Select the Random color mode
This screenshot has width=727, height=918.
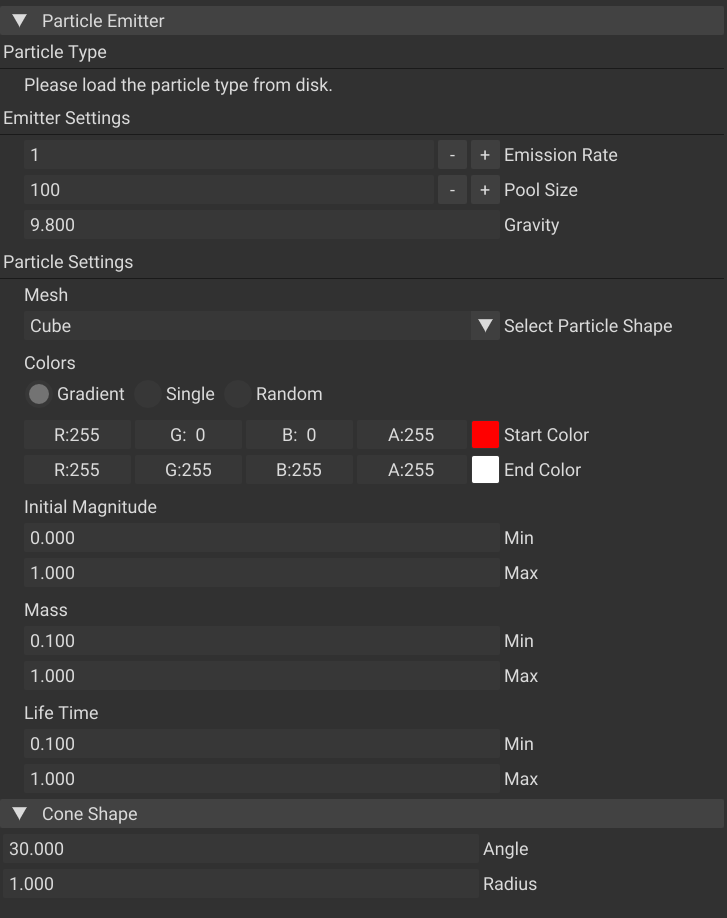point(238,394)
